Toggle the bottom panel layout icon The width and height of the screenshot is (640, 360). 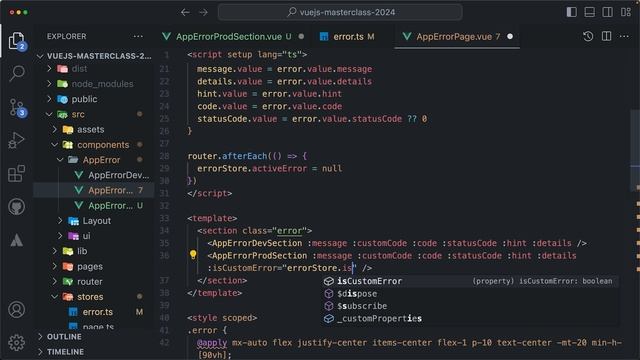tap(589, 12)
